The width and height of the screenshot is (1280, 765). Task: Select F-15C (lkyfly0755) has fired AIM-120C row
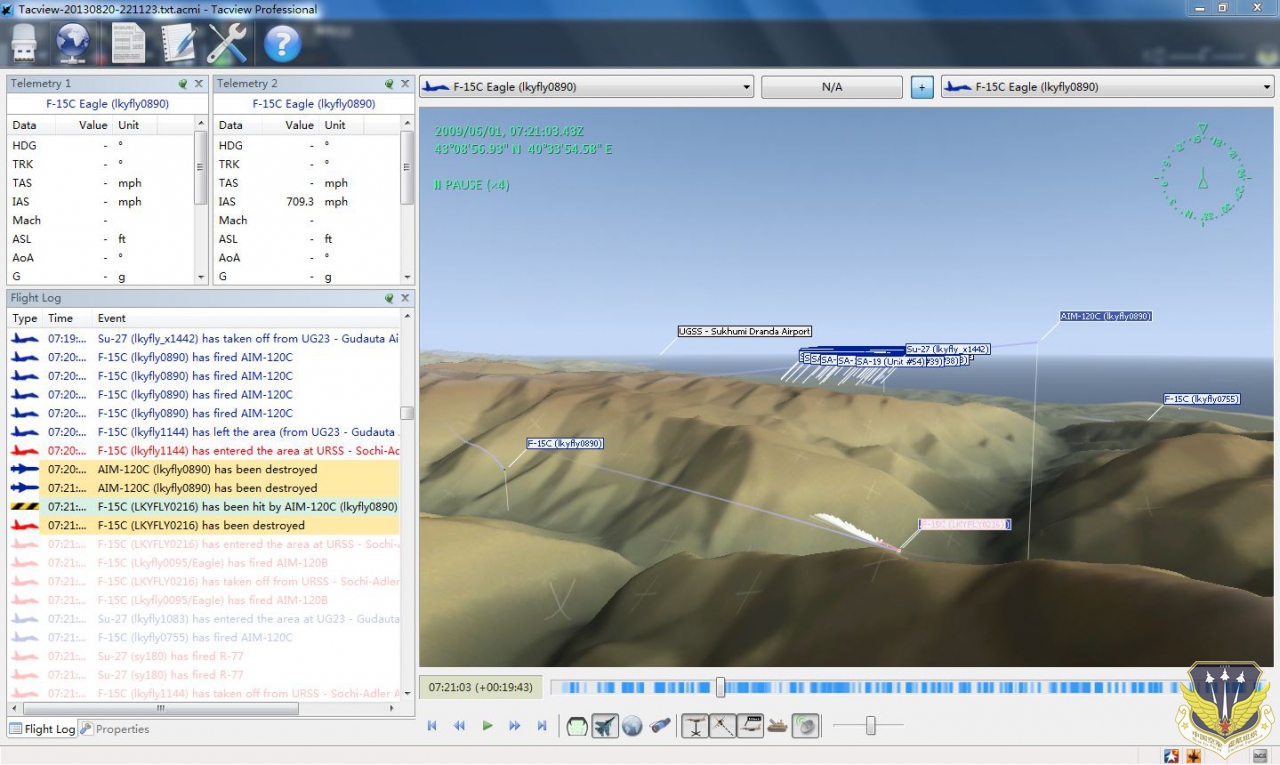[204, 637]
